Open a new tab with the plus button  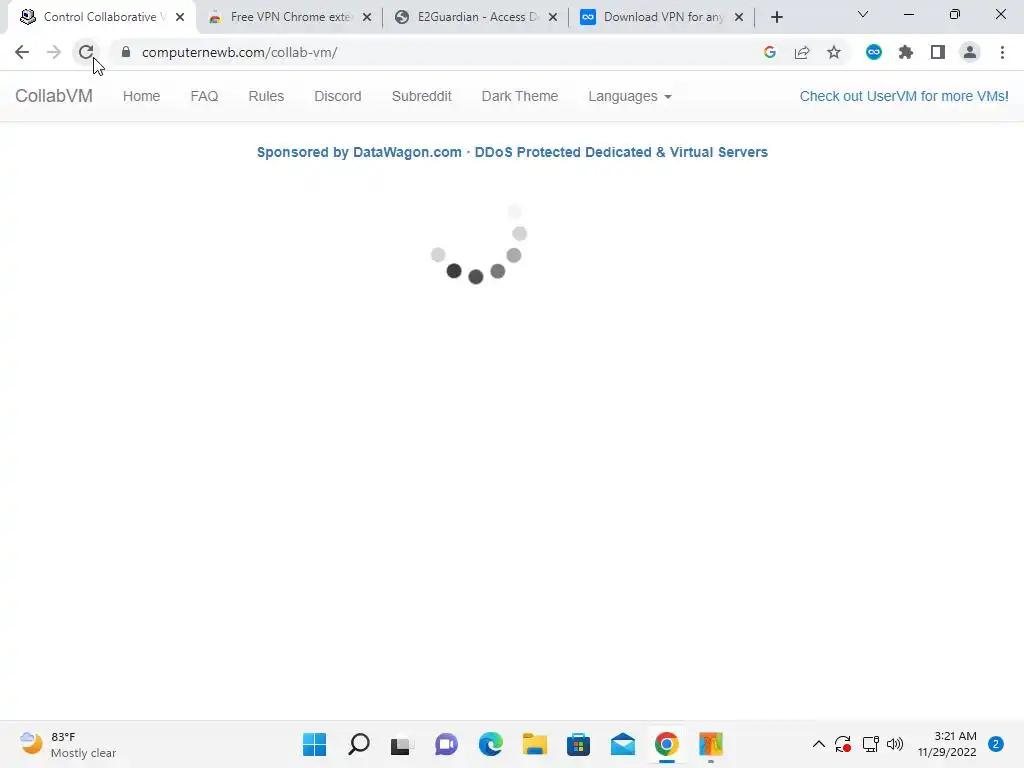tap(776, 17)
